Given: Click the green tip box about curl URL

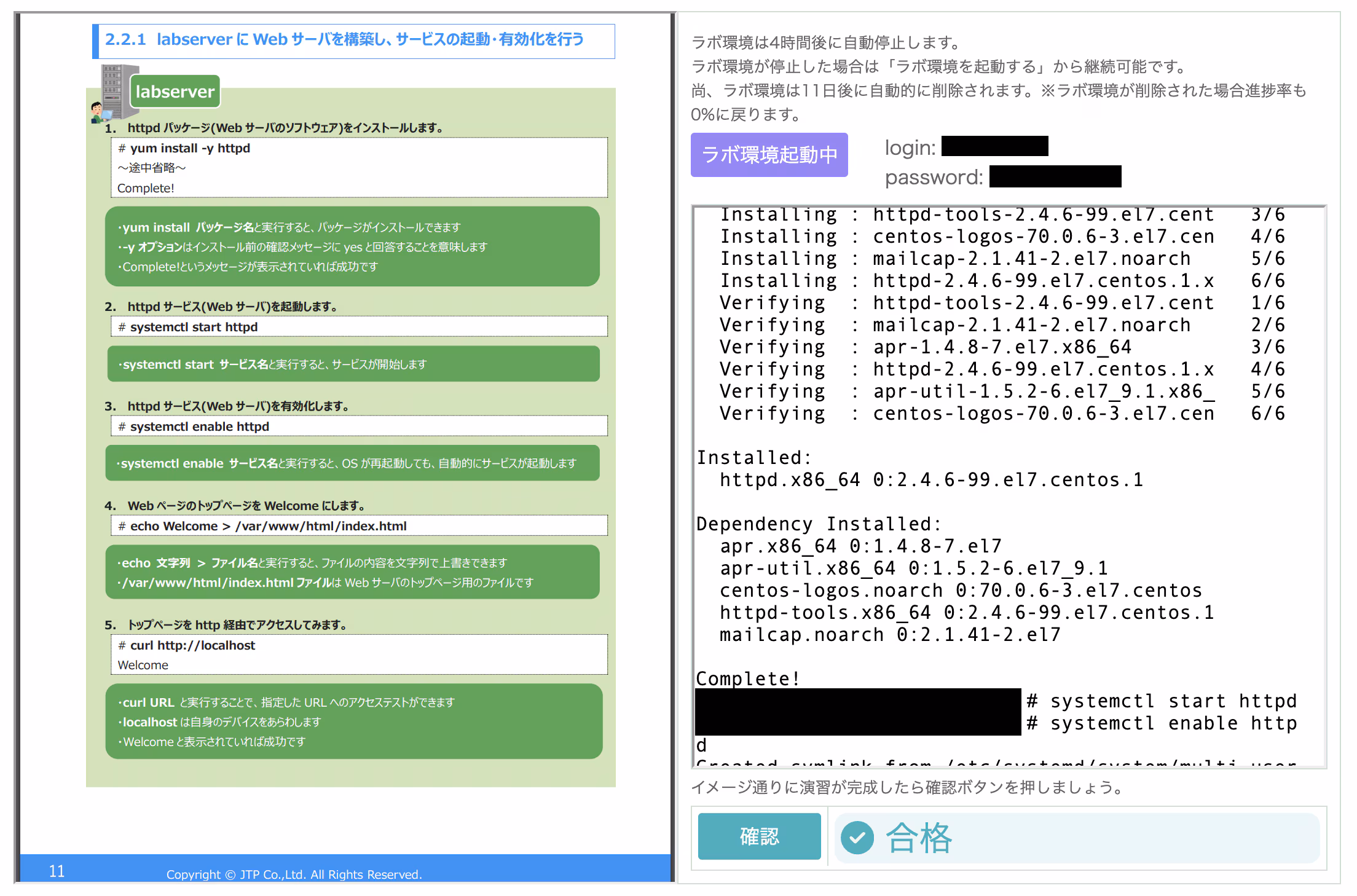Looking at the screenshot, I should pos(353,721).
